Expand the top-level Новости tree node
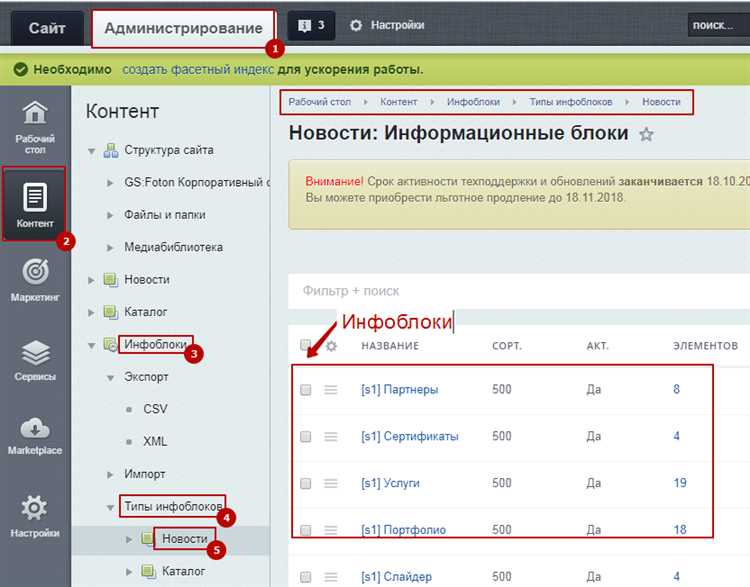 [x=91, y=280]
